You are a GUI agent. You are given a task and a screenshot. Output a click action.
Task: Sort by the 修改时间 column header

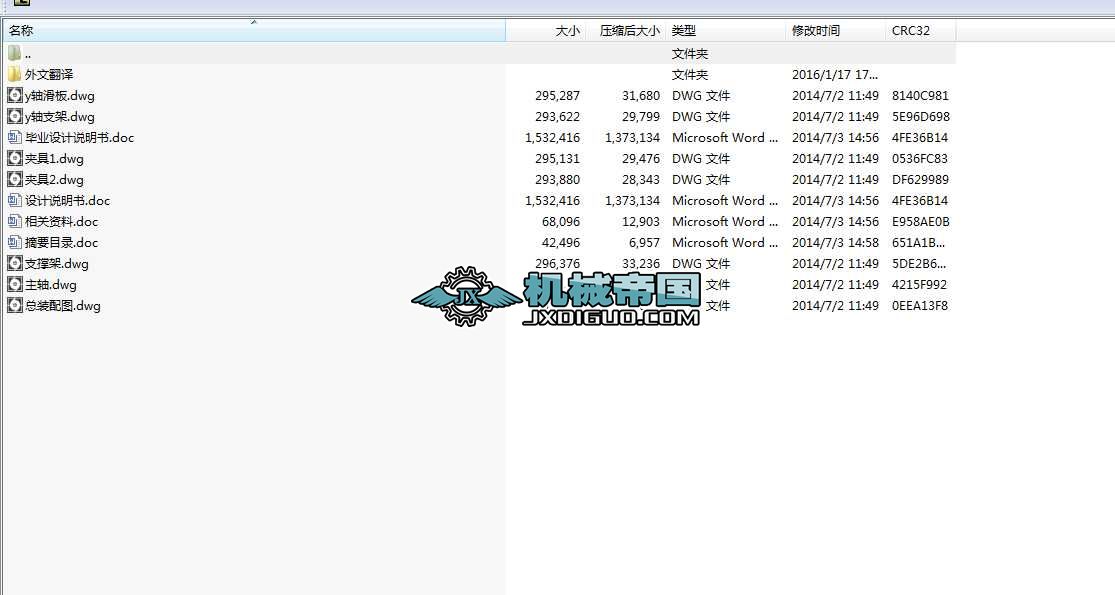836,31
